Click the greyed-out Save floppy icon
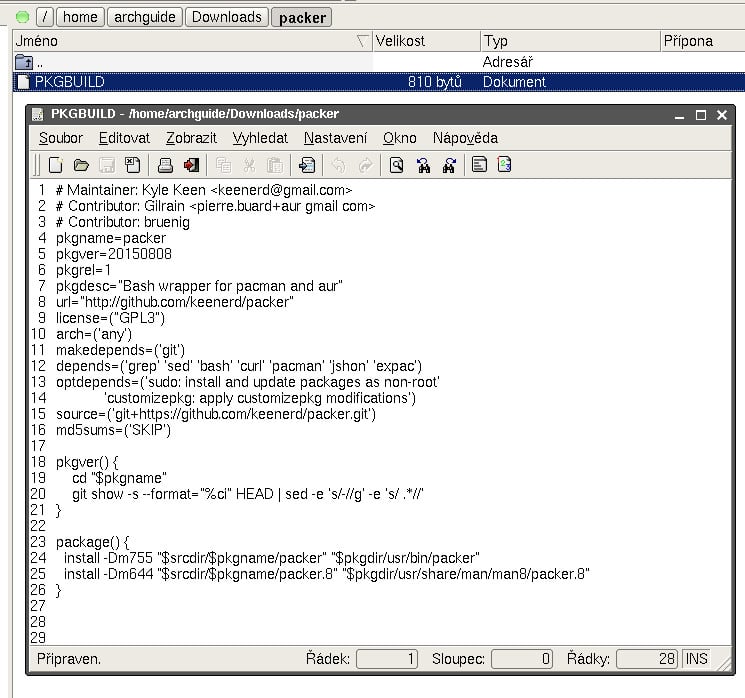 106,165
